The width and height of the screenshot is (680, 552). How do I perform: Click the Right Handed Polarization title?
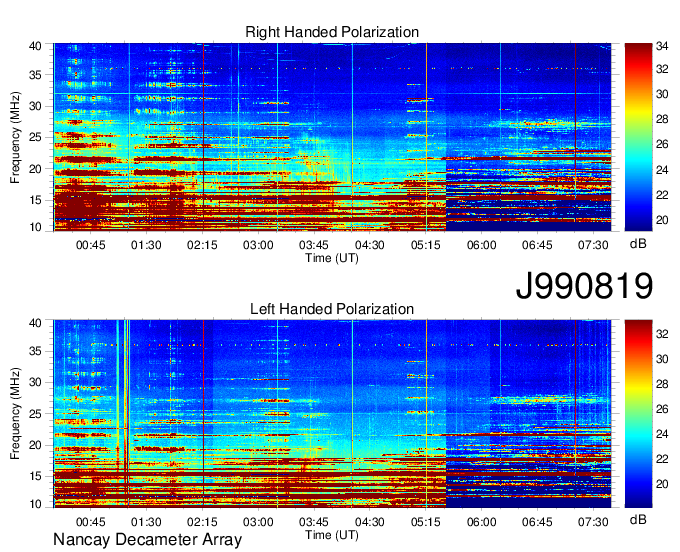click(x=332, y=32)
